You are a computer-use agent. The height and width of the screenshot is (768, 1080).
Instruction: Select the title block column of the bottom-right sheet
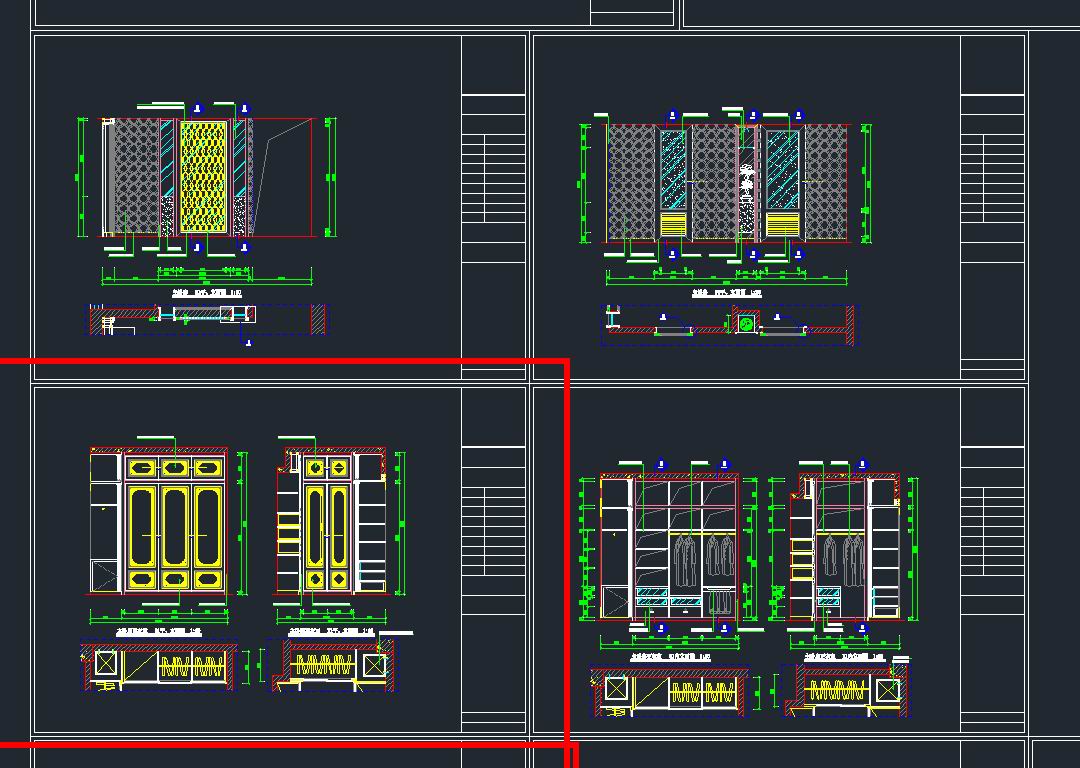[992, 559]
